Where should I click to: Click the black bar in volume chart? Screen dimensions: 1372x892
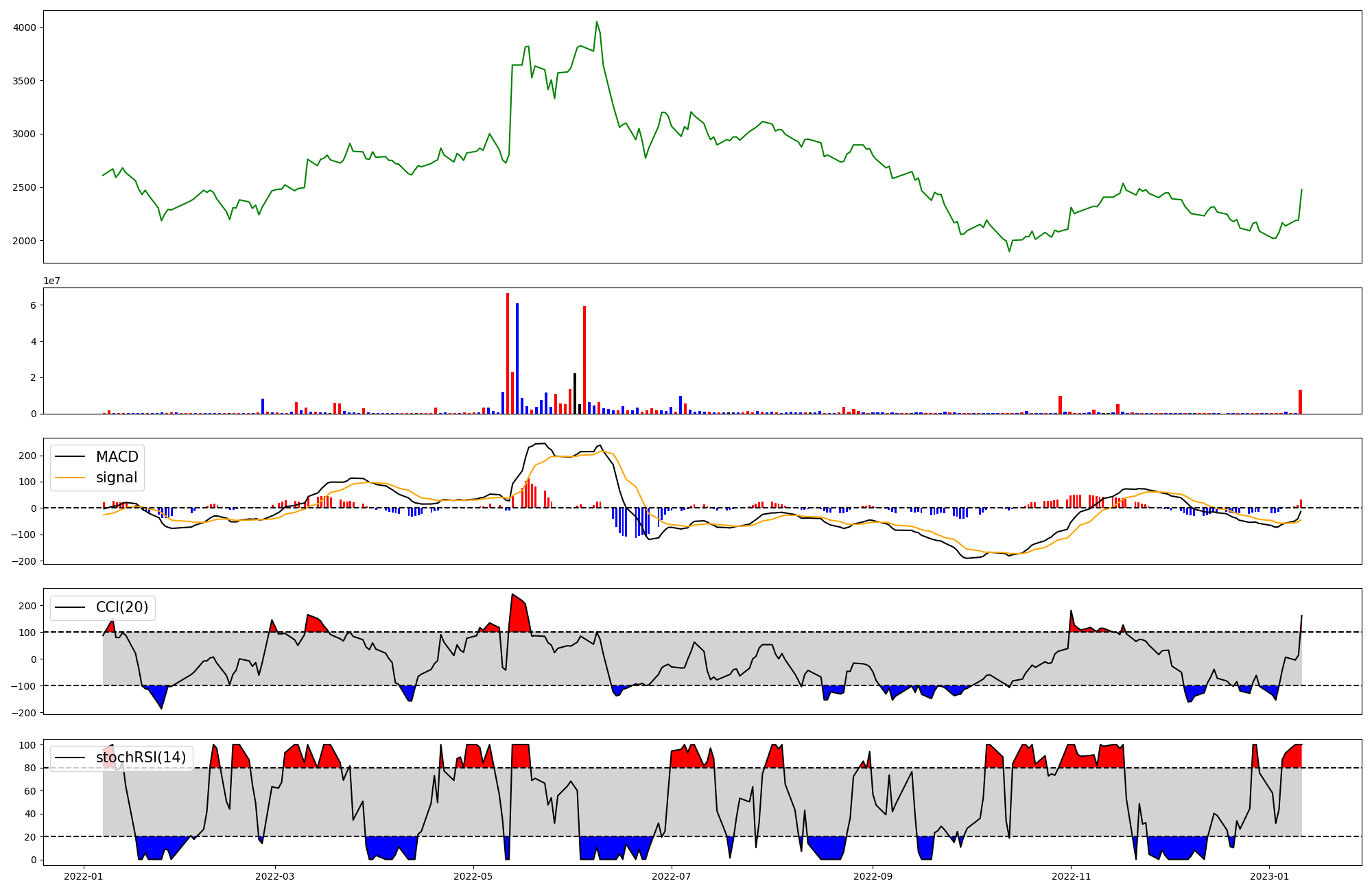click(575, 393)
